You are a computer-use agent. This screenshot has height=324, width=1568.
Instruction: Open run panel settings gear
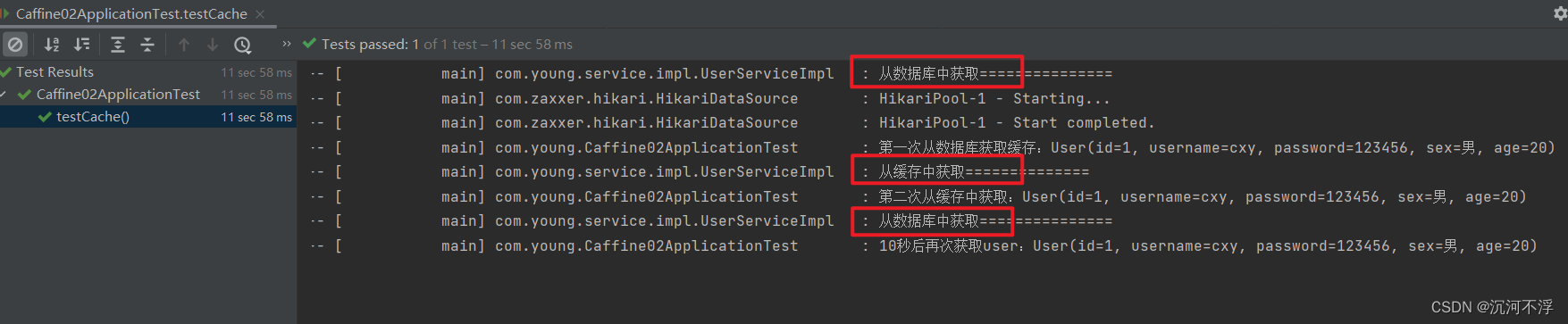1560,13
